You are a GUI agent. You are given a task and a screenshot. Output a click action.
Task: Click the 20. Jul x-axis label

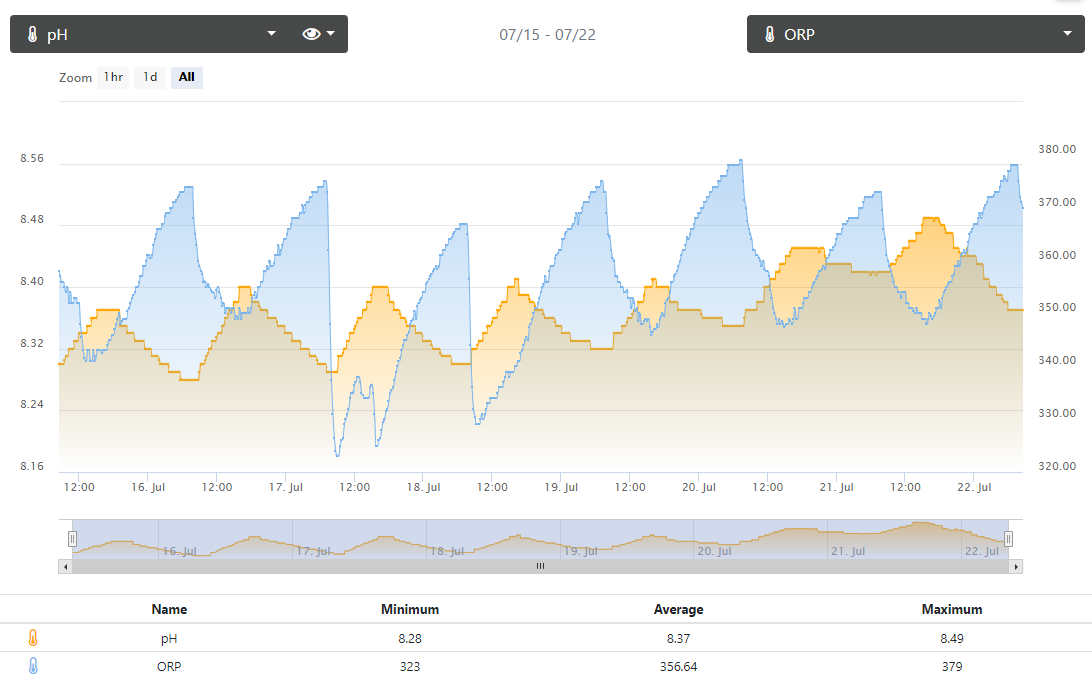click(699, 488)
